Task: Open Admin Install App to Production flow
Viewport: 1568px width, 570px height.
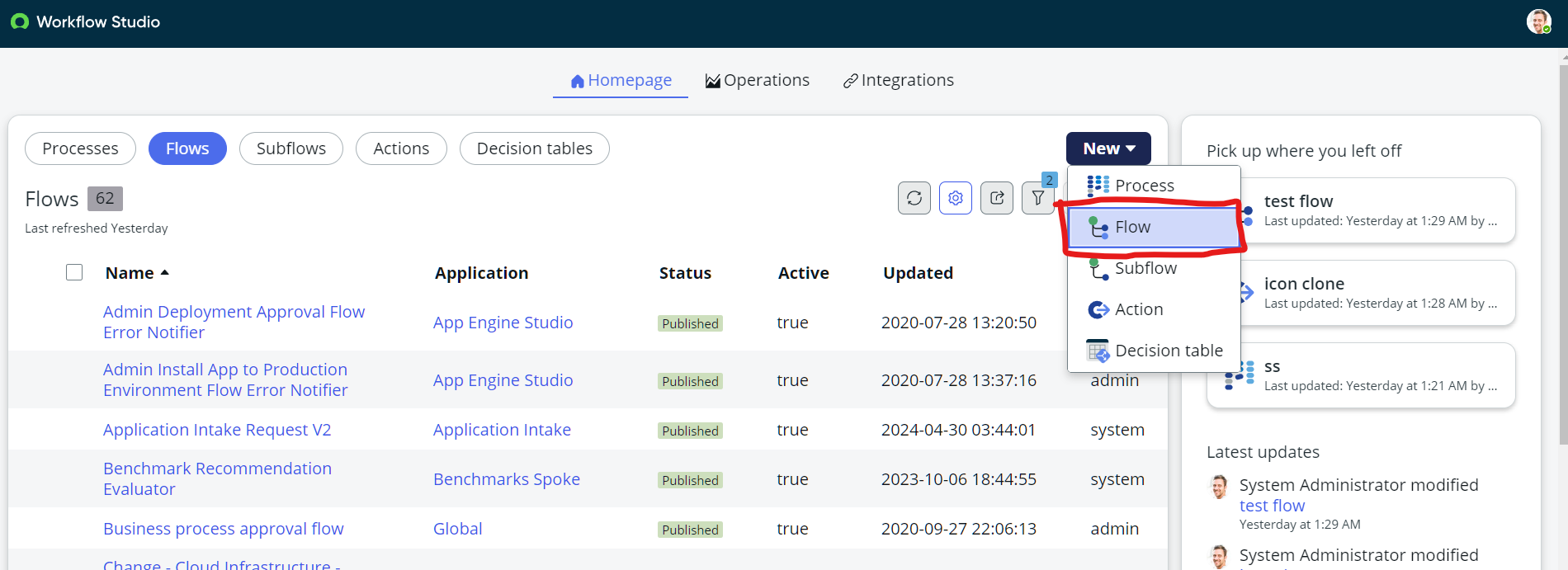Action: [225, 379]
